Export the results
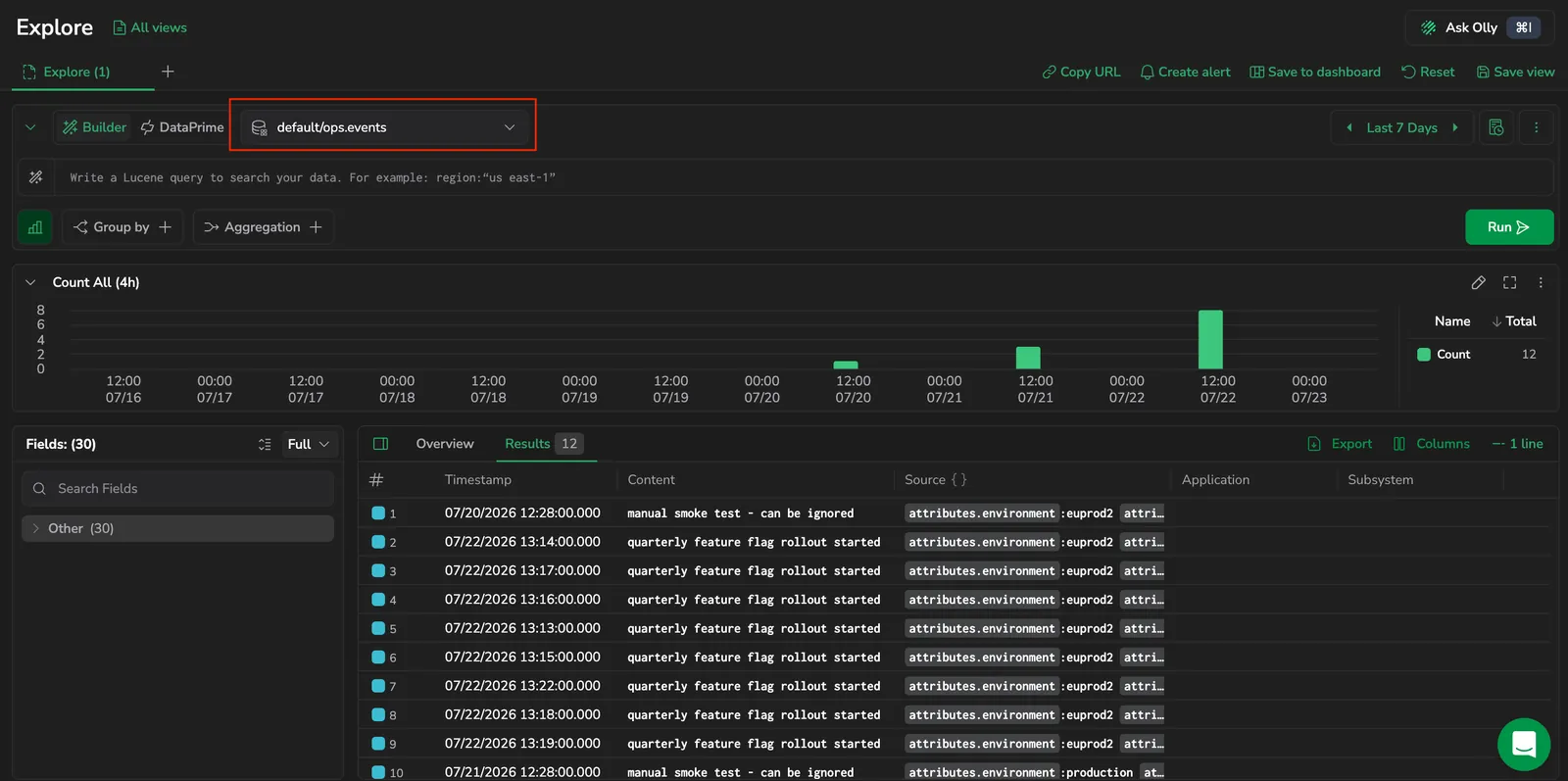The height and width of the screenshot is (781, 1568). tap(1340, 444)
